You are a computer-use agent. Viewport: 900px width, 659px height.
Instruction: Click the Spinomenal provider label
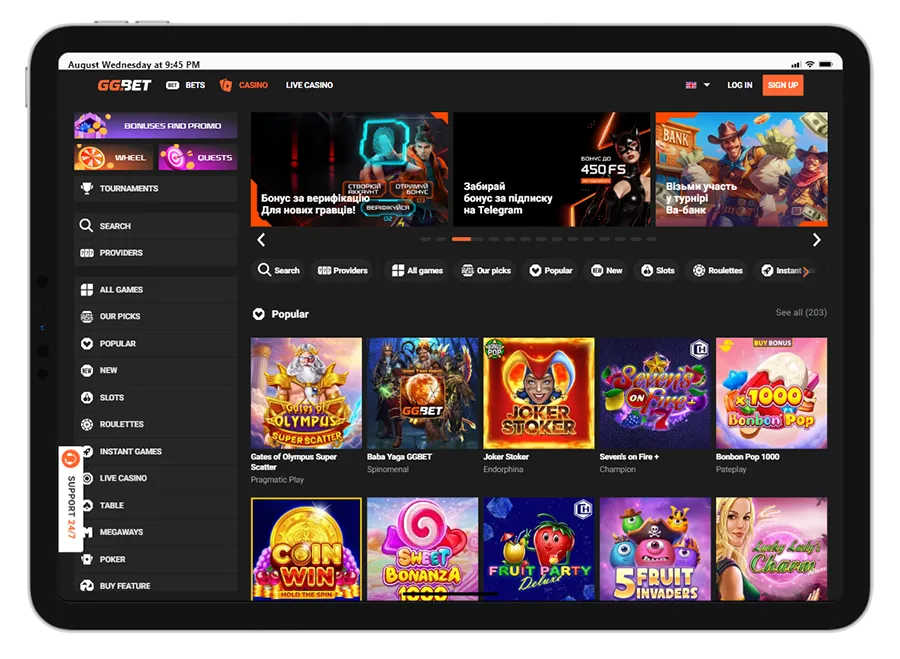point(388,470)
